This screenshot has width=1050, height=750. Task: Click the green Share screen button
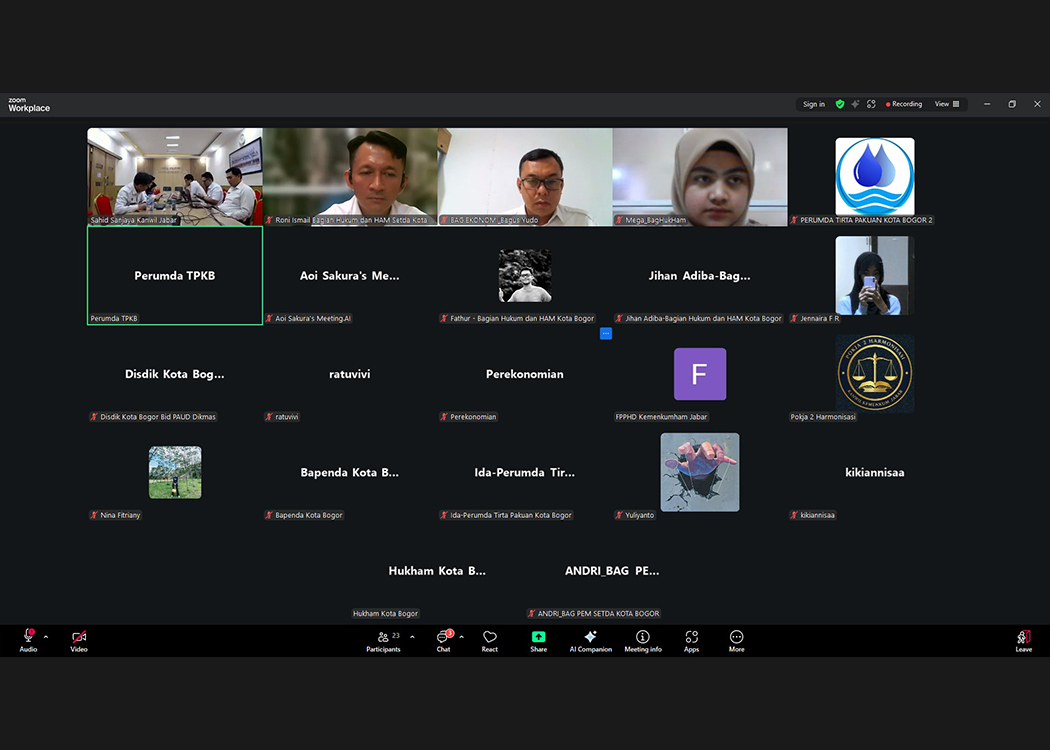pyautogui.click(x=538, y=640)
